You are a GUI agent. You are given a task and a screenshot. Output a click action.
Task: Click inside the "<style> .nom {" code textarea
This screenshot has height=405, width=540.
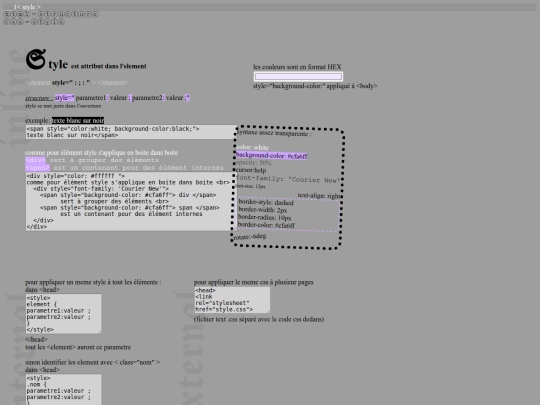coord(64,390)
